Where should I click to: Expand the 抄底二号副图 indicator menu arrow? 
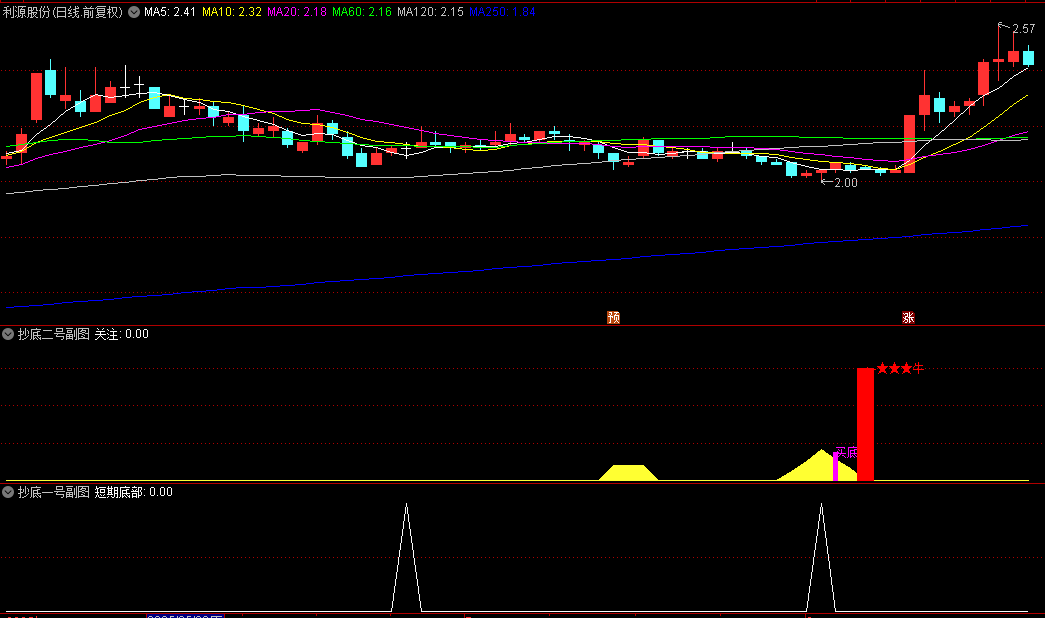(9, 334)
